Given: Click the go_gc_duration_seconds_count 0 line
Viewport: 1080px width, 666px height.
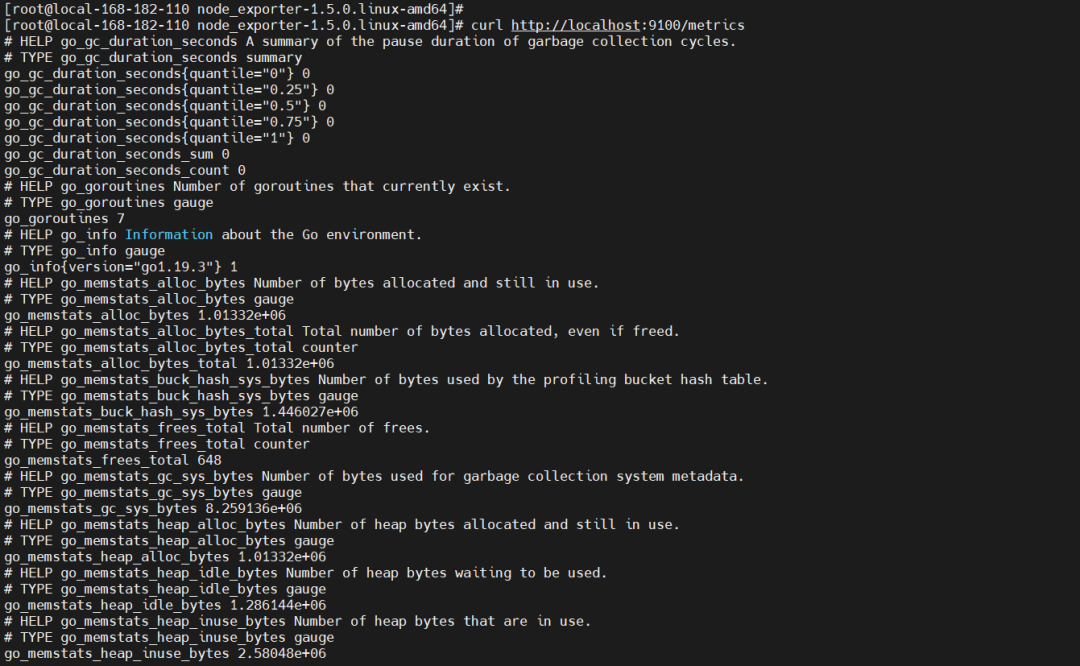Looking at the screenshot, I should click(x=125, y=171).
